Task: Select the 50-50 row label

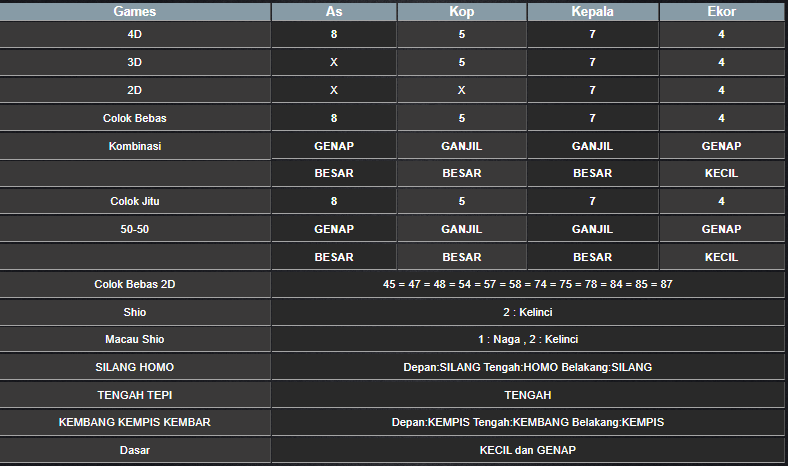Action: (x=135, y=229)
